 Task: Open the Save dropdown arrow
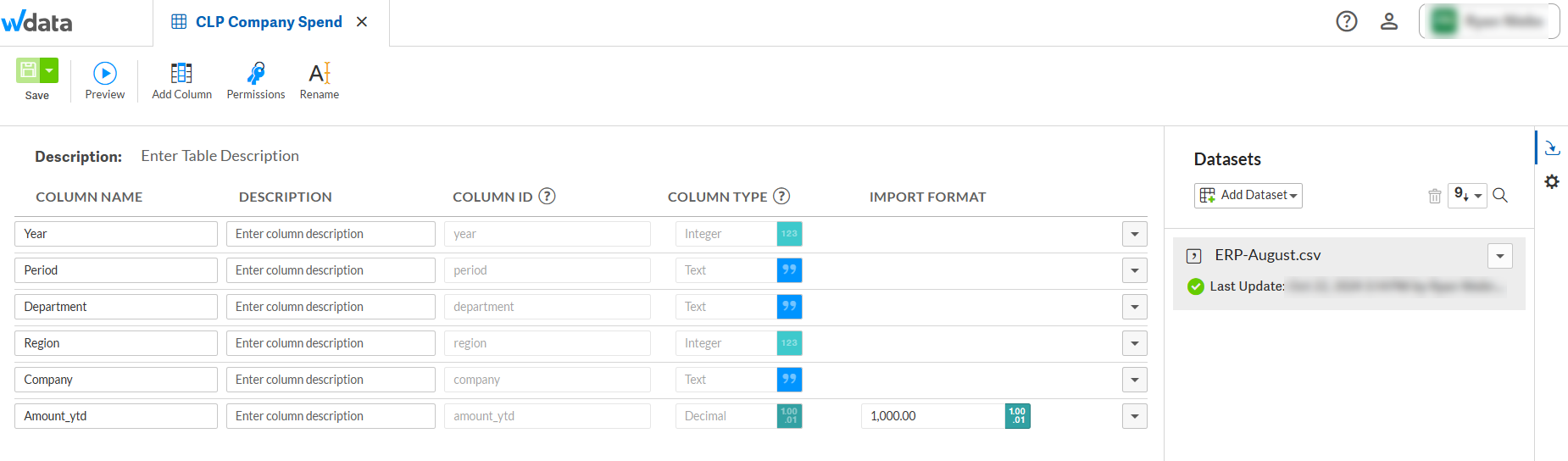pyautogui.click(x=50, y=70)
